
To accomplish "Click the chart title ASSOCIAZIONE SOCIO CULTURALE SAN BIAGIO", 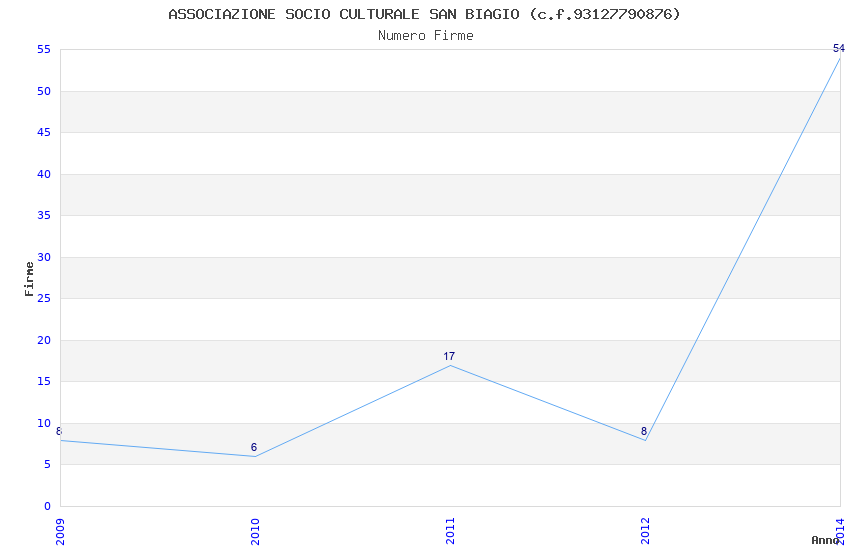I will [424, 14].
